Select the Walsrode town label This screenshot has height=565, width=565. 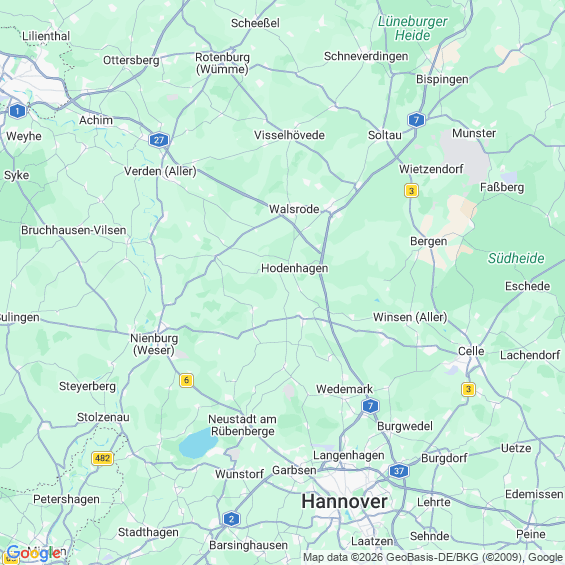(x=294, y=209)
